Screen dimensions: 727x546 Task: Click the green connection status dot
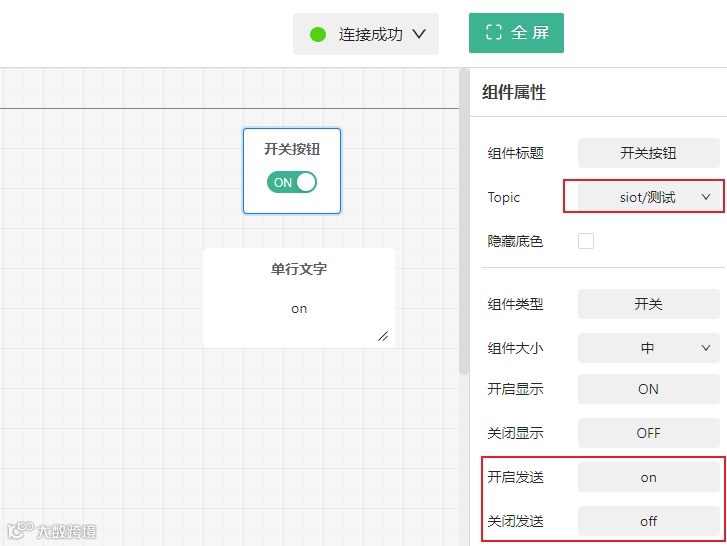pyautogui.click(x=318, y=34)
